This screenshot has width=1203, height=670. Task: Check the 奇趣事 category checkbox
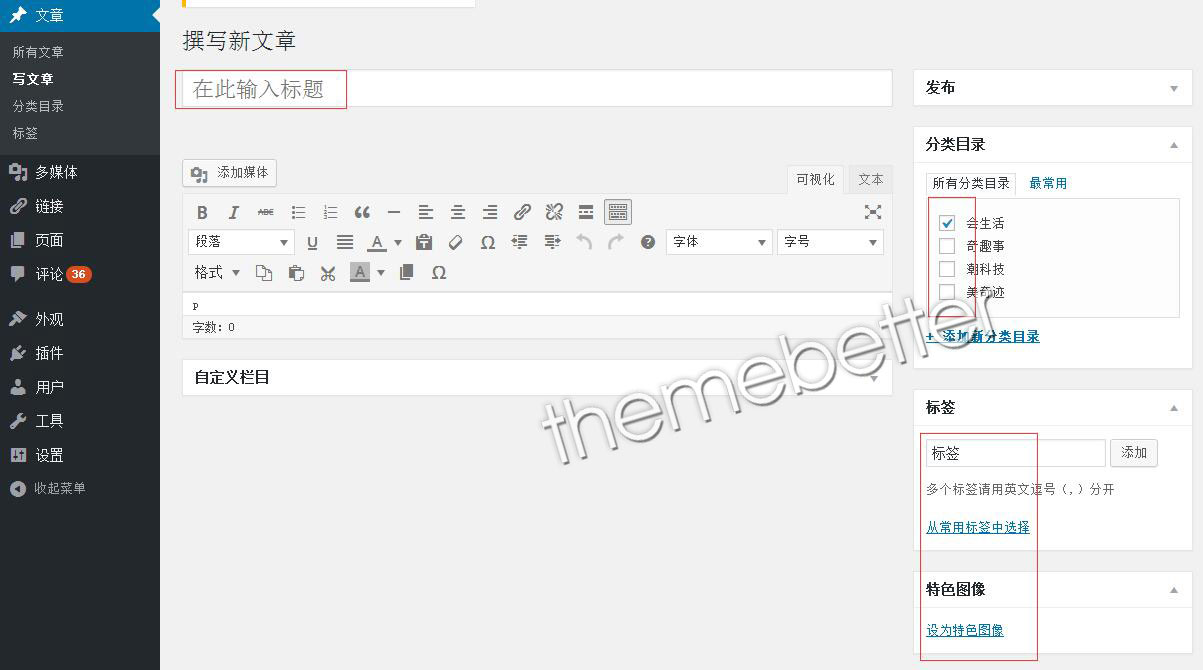point(947,246)
